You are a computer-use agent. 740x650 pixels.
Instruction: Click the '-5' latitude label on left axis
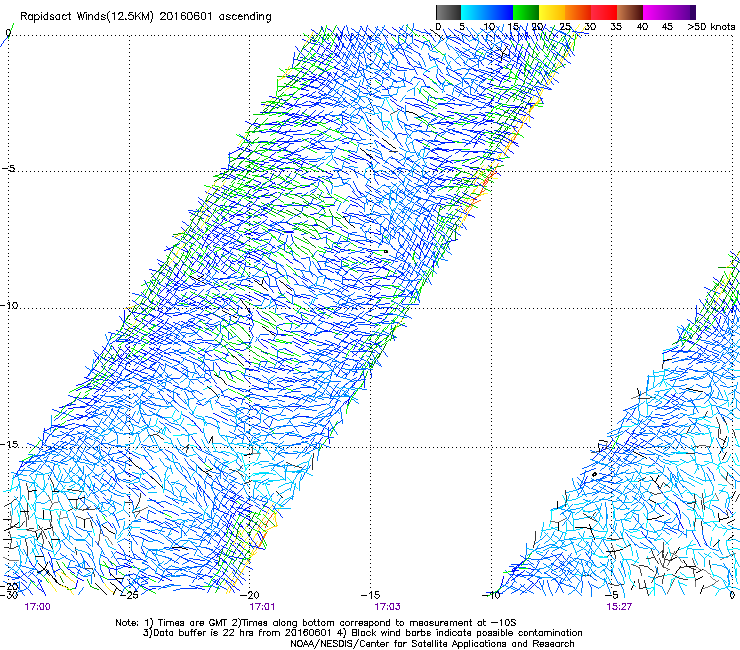pos(8,168)
